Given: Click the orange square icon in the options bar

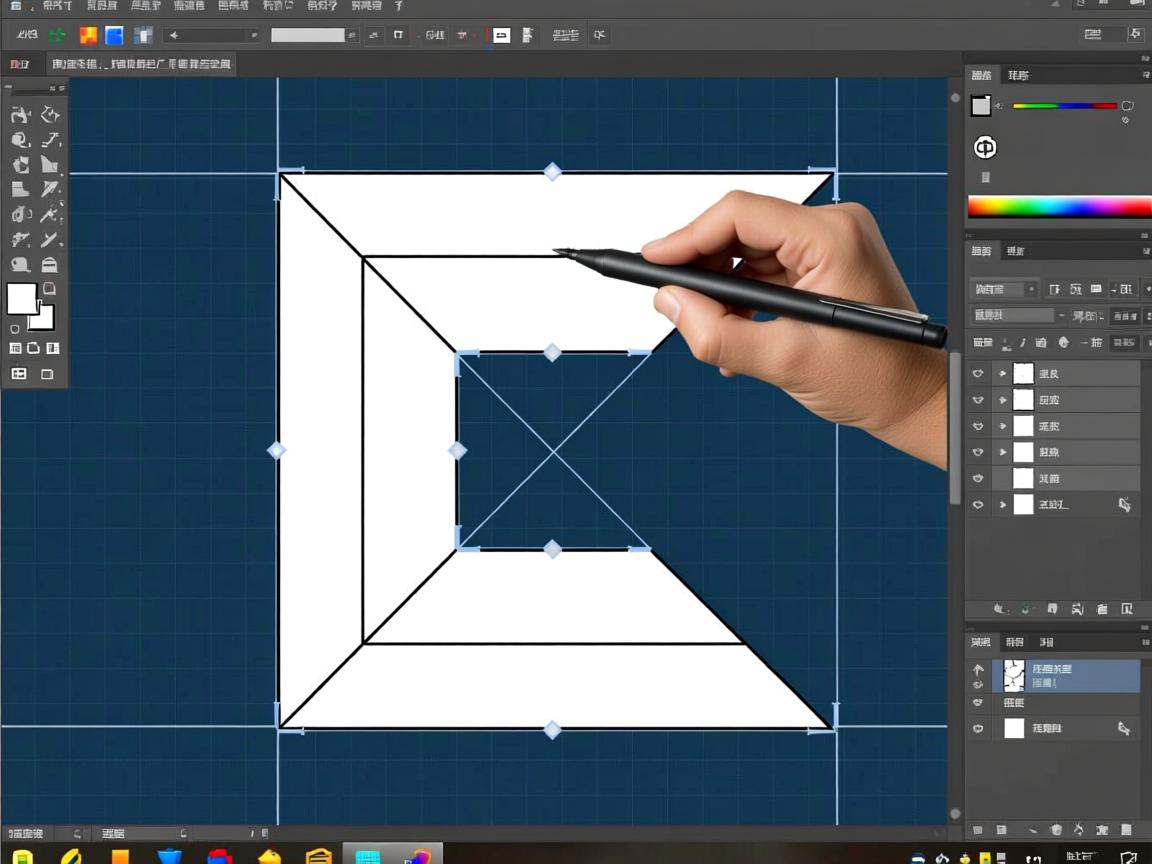Looking at the screenshot, I should pyautogui.click(x=88, y=36).
